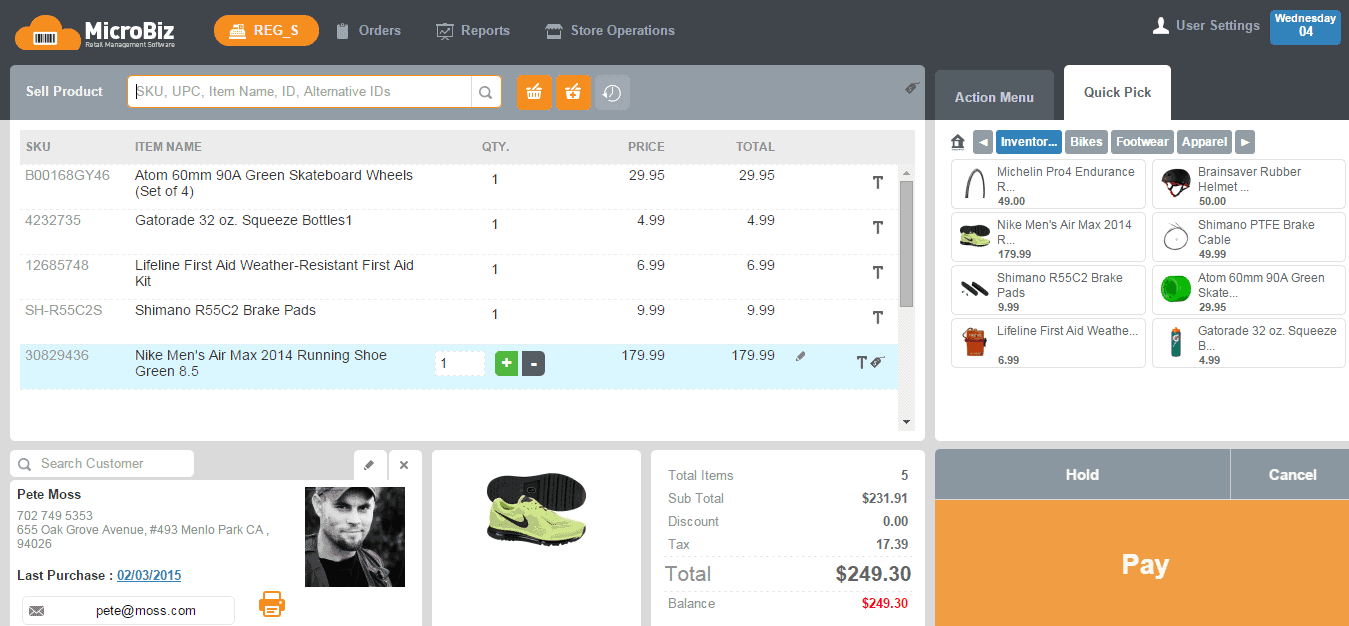Click the second orange basket icon
This screenshot has height=626, width=1349.
pyautogui.click(x=573, y=92)
